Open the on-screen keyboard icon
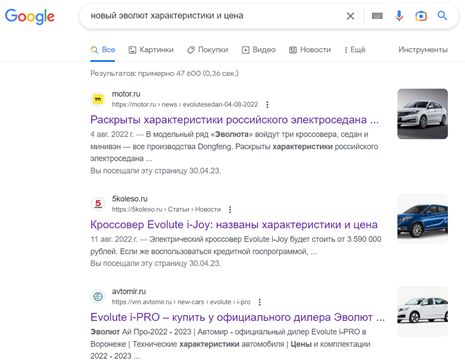Viewport: 465px width, 363px height. coord(377,16)
